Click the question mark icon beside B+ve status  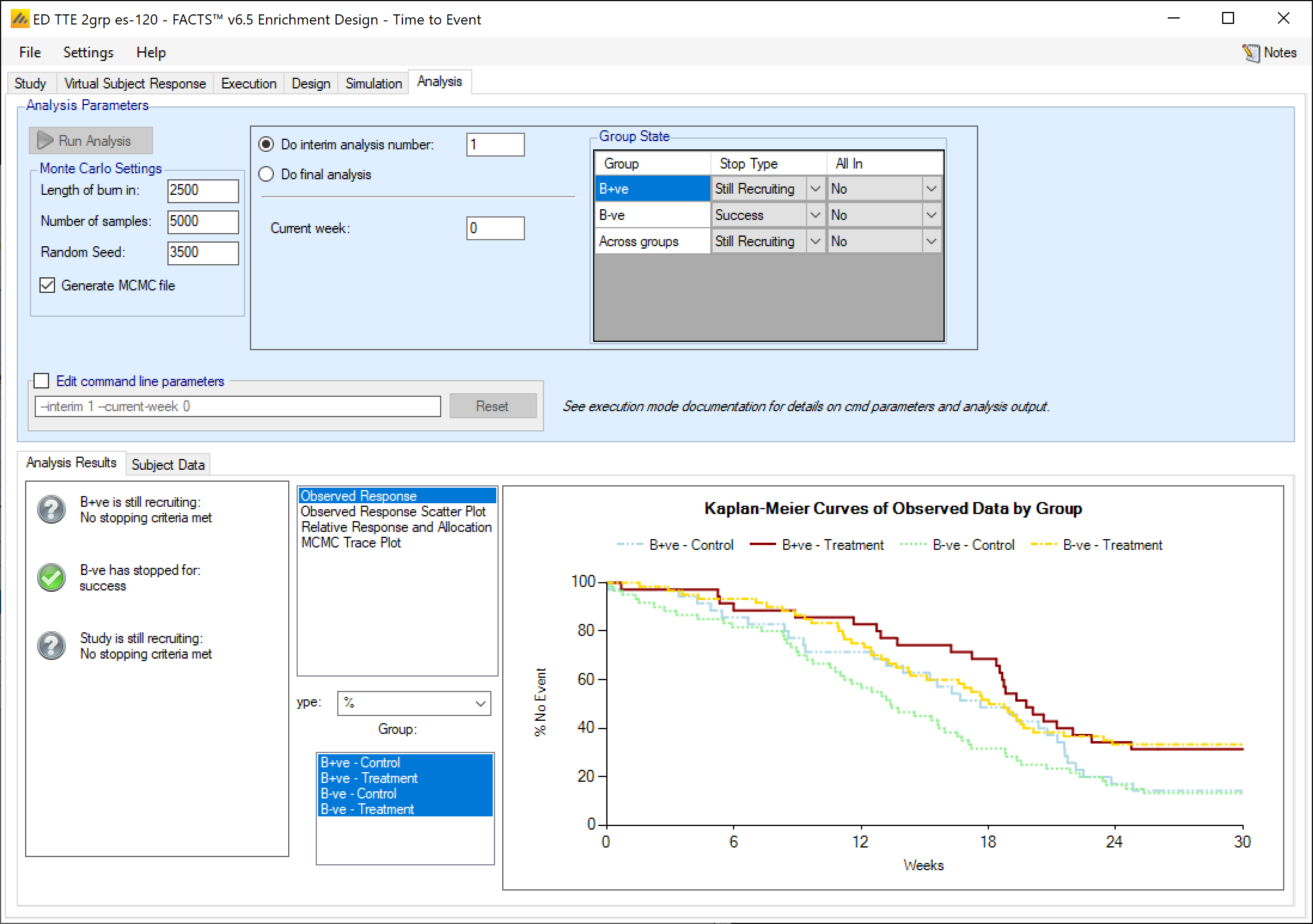(x=51, y=510)
